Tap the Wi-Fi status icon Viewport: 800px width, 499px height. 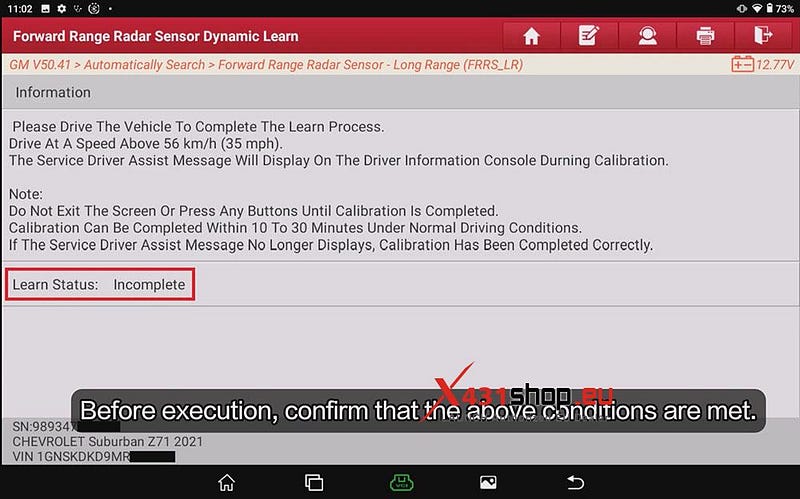pyautogui.click(x=757, y=9)
